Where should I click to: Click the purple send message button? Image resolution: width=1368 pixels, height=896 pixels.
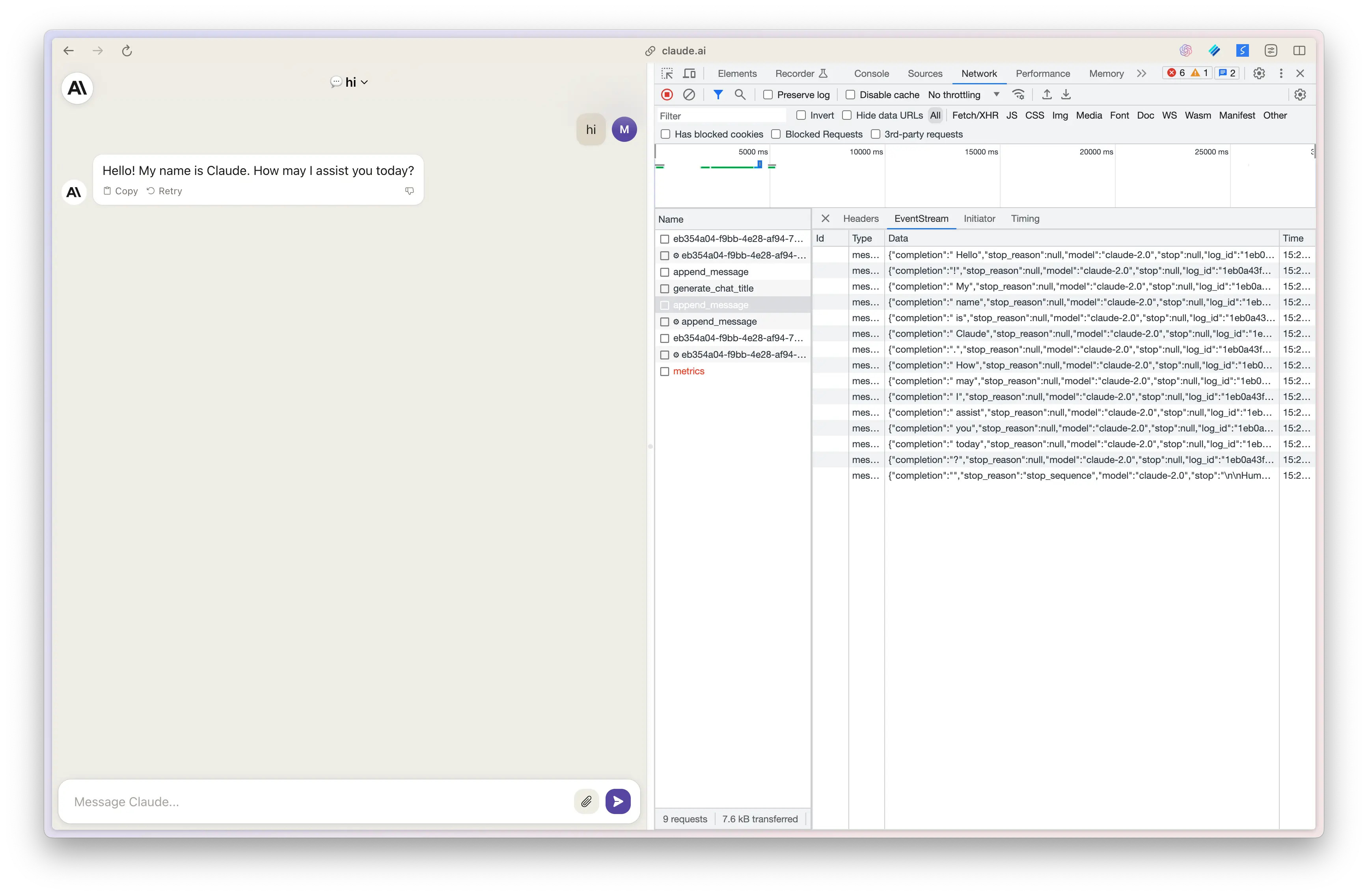pos(618,801)
